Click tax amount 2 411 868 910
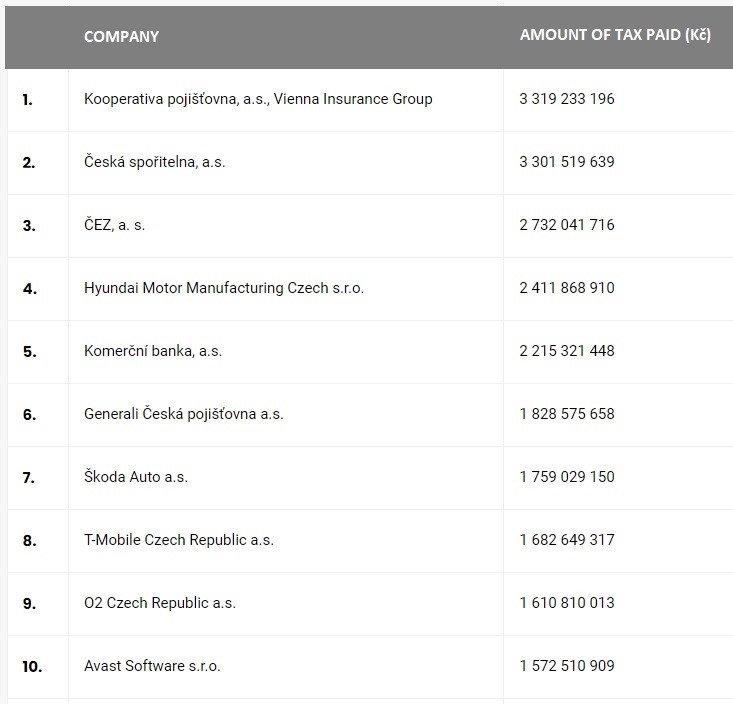 click(x=567, y=288)
